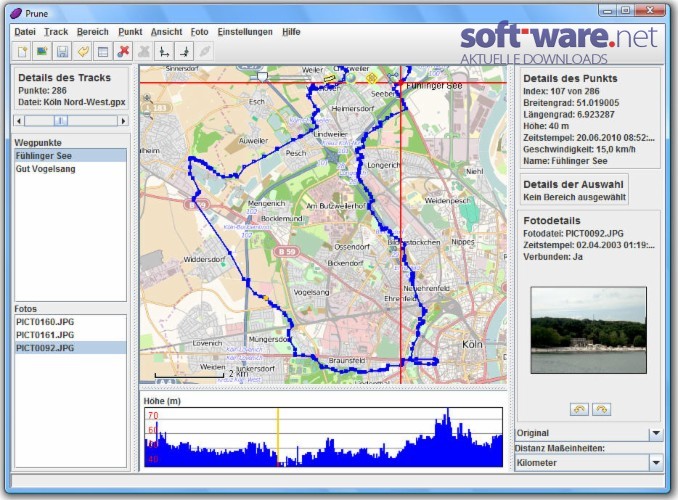
Task: Open the Foto menu
Action: [x=199, y=32]
